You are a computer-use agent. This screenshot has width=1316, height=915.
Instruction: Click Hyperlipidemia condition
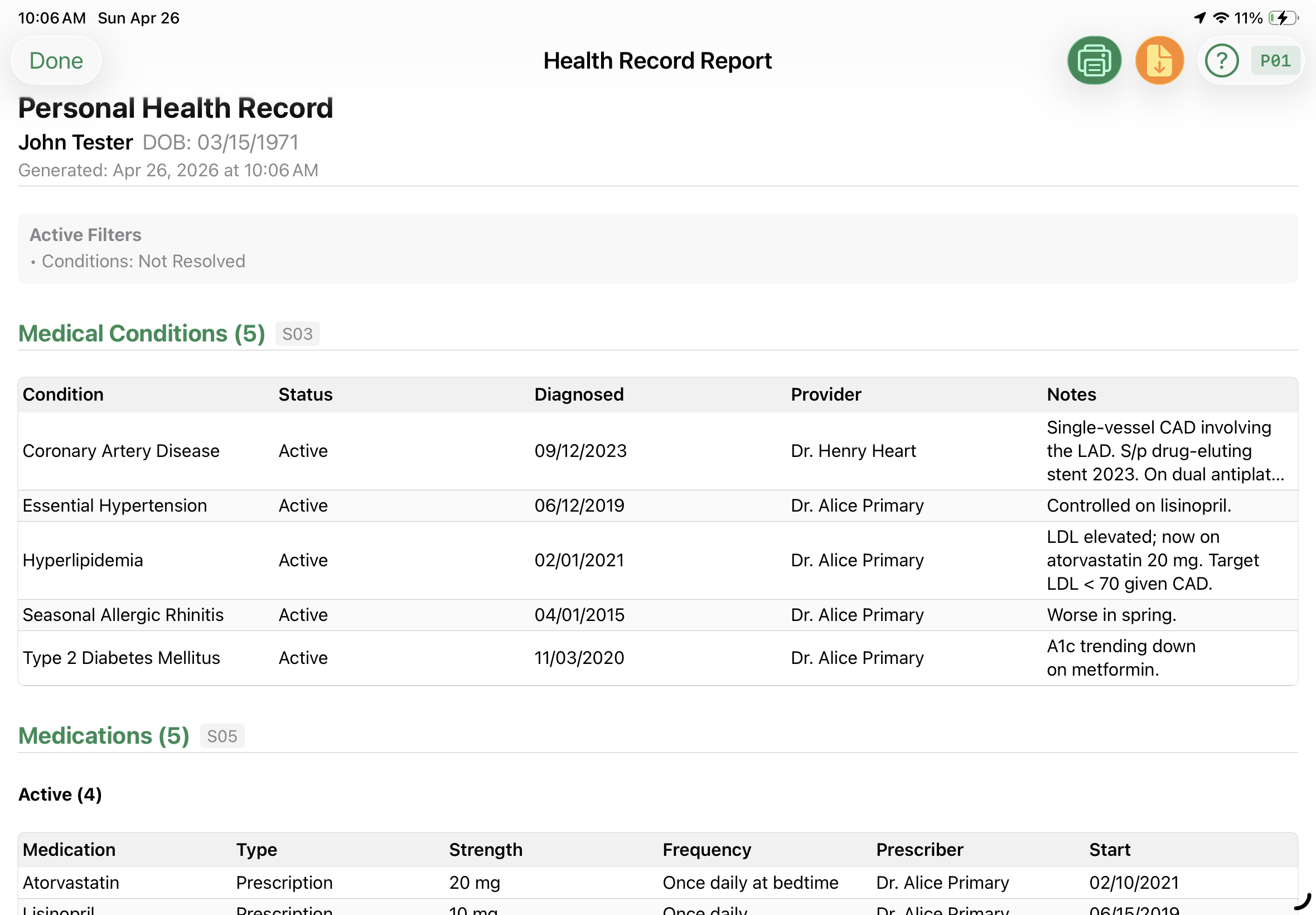tap(83, 560)
